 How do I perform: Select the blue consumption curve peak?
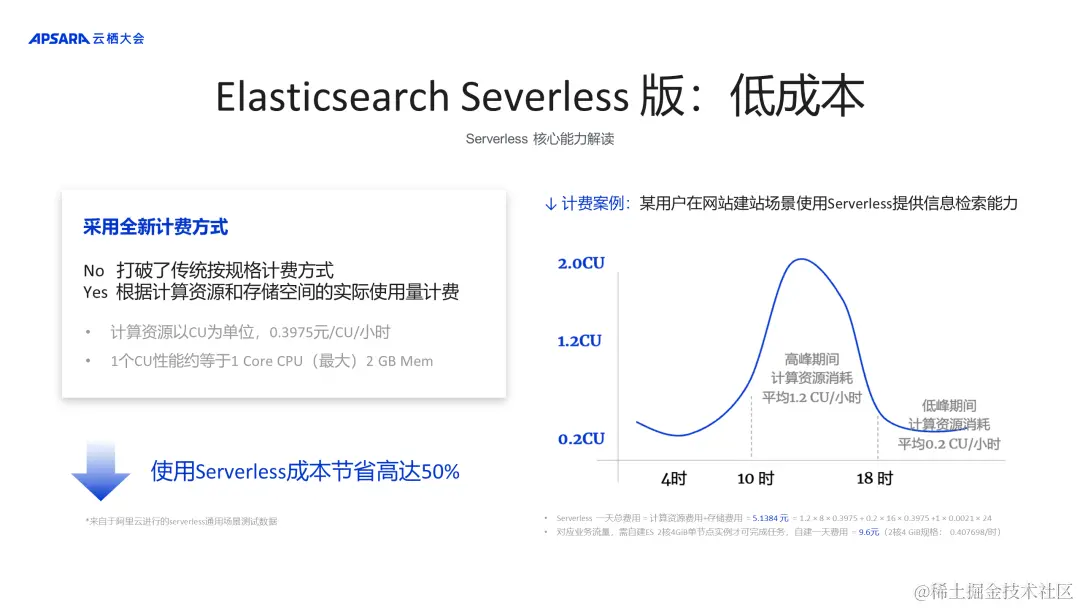pos(800,260)
